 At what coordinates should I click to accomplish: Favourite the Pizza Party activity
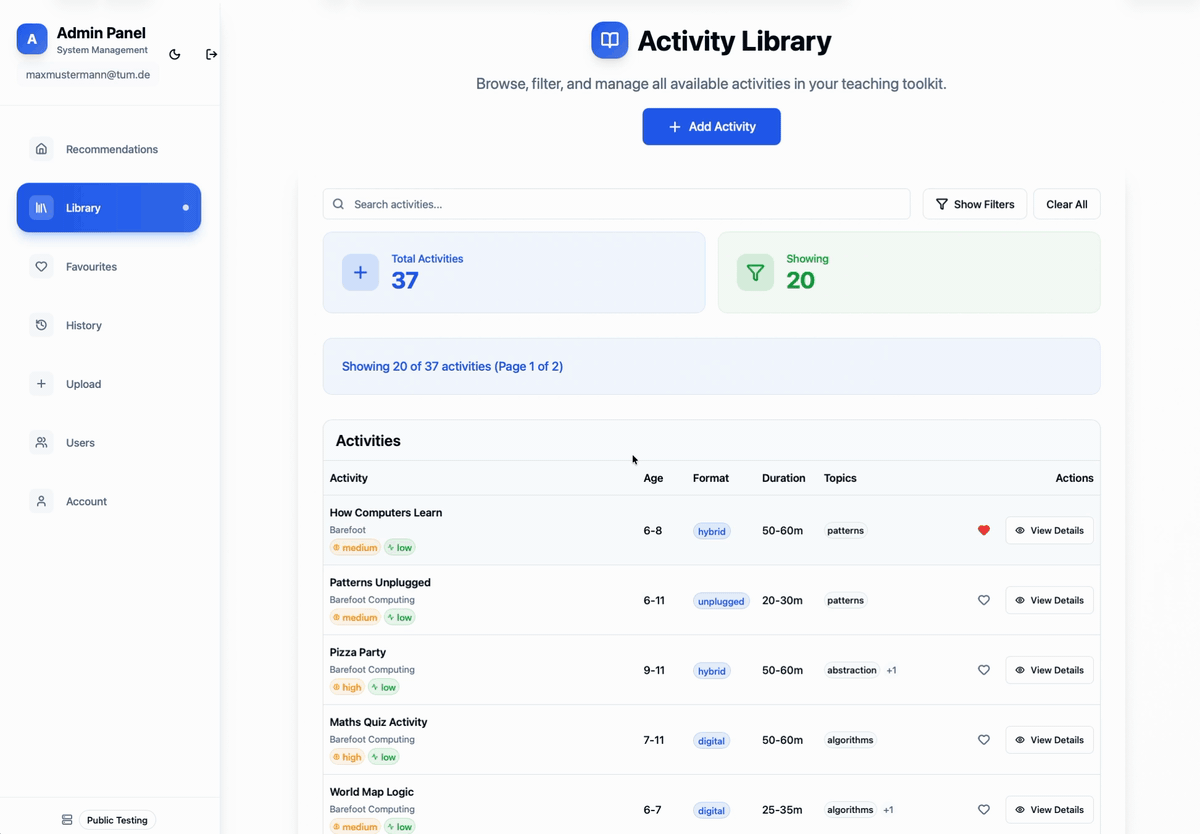click(x=983, y=671)
